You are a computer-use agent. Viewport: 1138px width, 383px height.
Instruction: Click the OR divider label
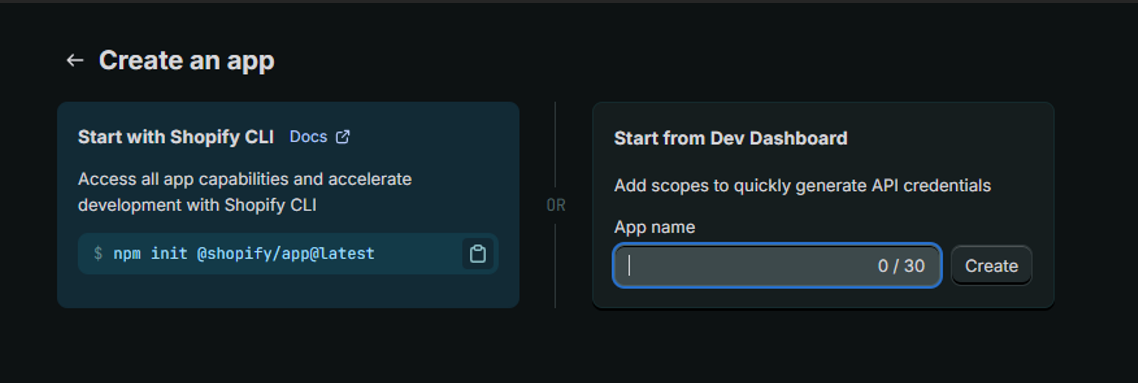(556, 206)
